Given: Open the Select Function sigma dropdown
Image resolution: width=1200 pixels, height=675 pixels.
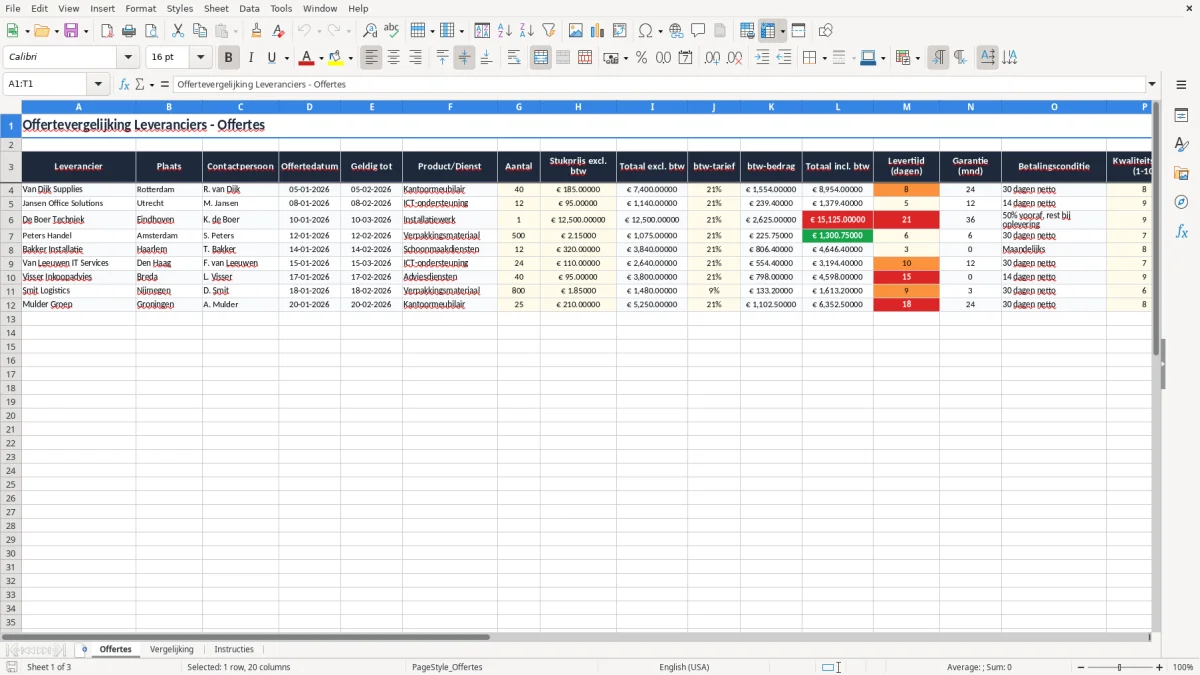Looking at the screenshot, I should [152, 84].
